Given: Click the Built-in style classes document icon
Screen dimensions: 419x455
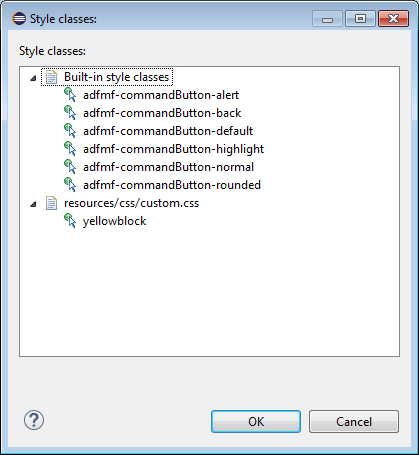Looking at the screenshot, I should coord(51,77).
